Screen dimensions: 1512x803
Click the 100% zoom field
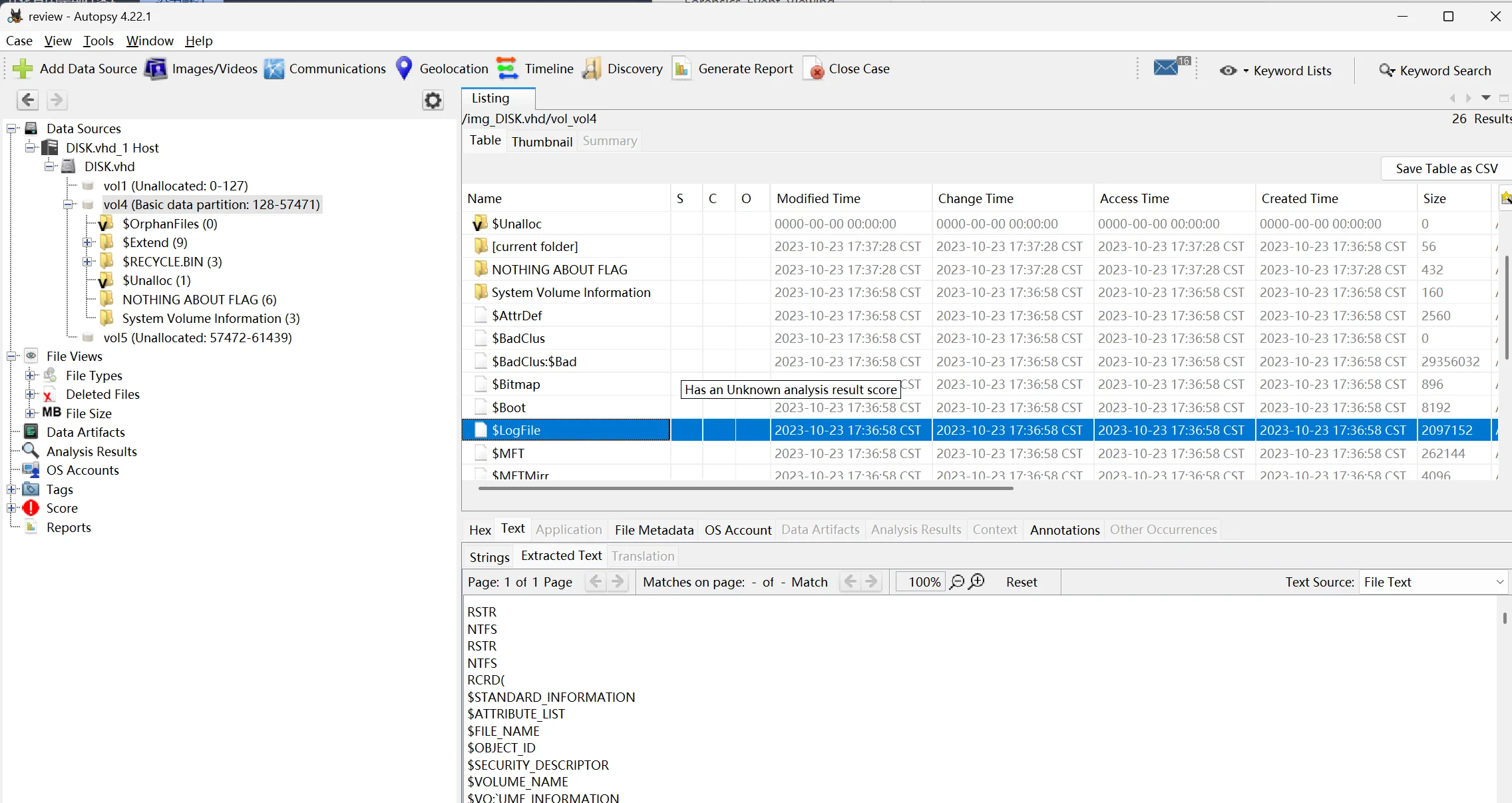pyautogui.click(x=920, y=582)
